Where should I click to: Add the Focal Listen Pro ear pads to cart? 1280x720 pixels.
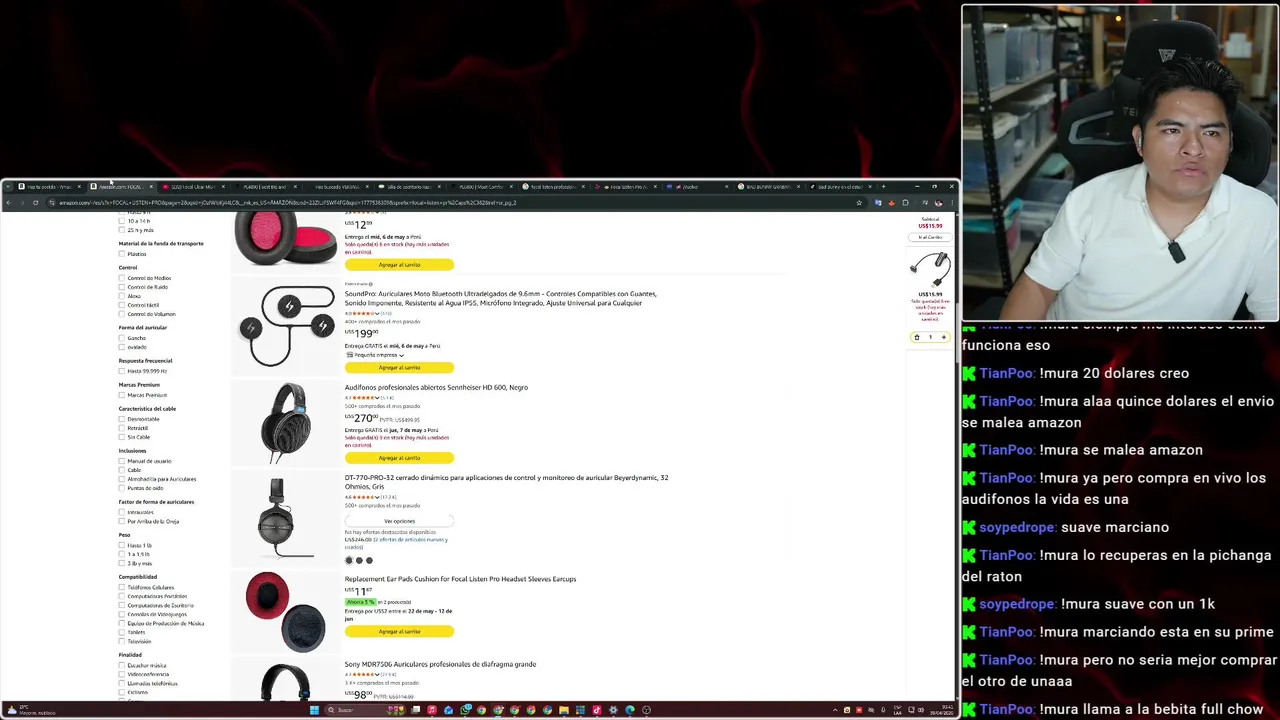pyautogui.click(x=399, y=631)
